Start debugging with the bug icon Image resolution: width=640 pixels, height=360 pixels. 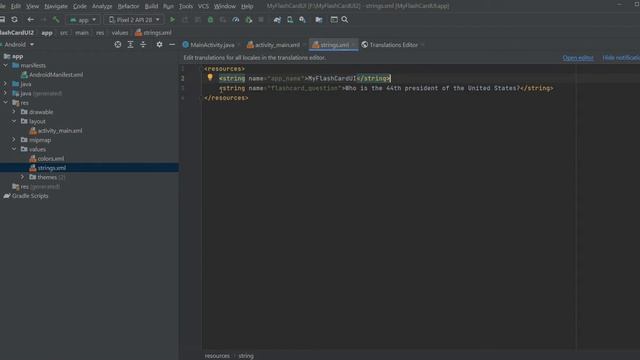211,20
